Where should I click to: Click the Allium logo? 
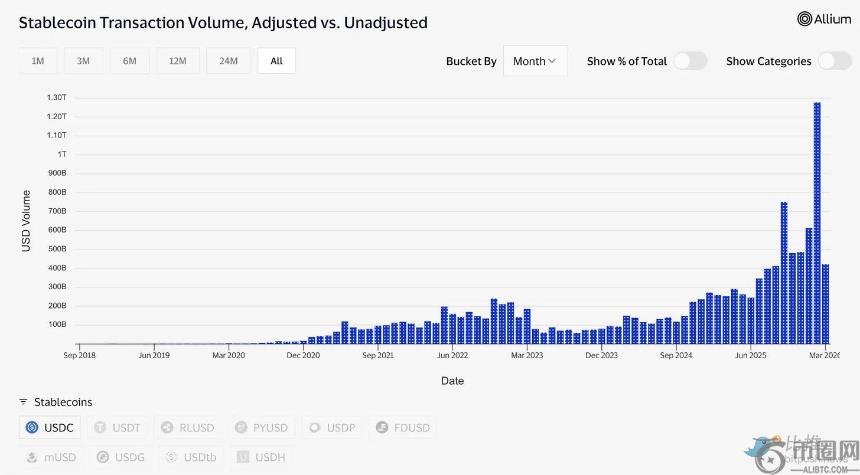coord(824,19)
